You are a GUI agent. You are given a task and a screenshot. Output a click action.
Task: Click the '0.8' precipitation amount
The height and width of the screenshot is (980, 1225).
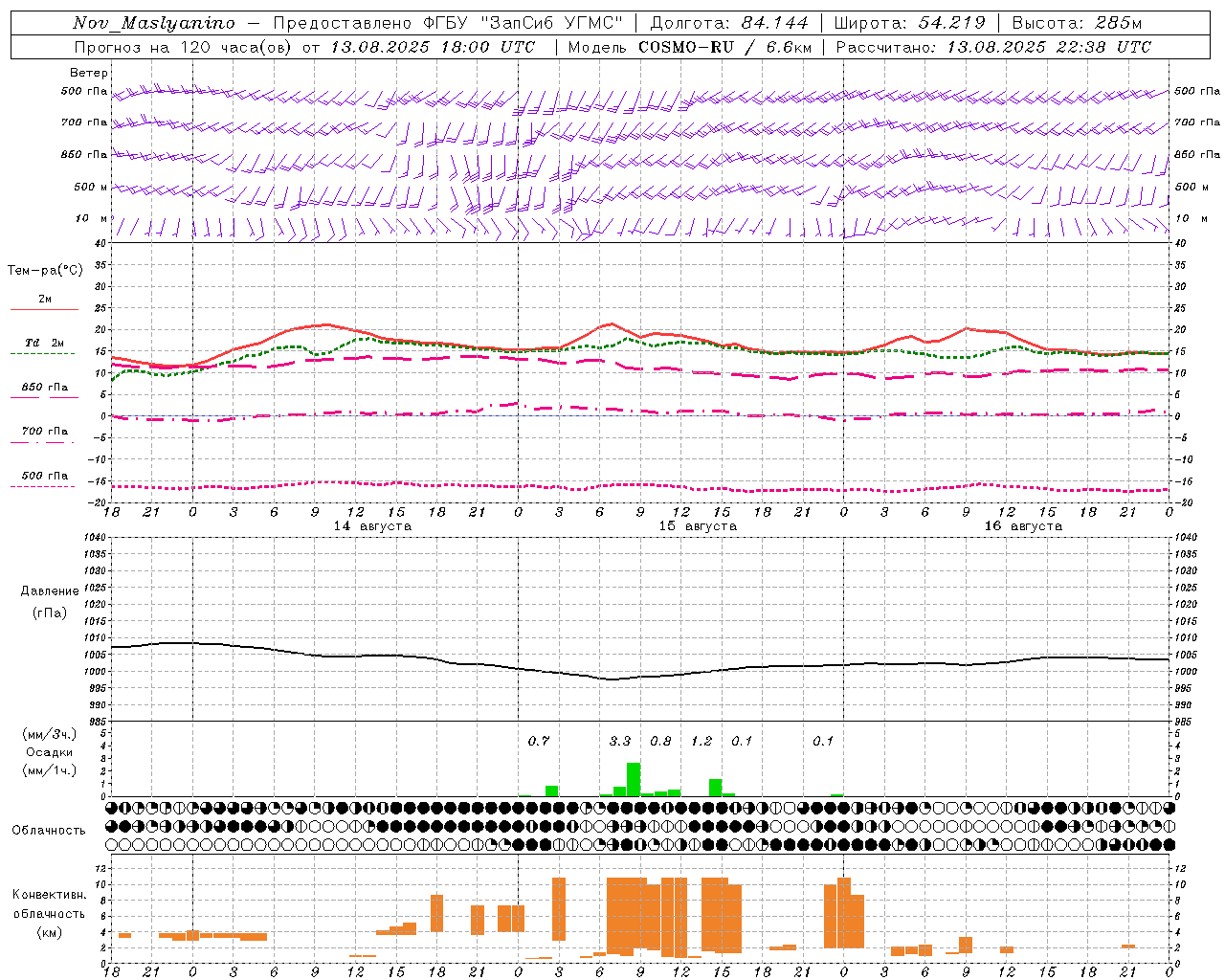coord(661,741)
